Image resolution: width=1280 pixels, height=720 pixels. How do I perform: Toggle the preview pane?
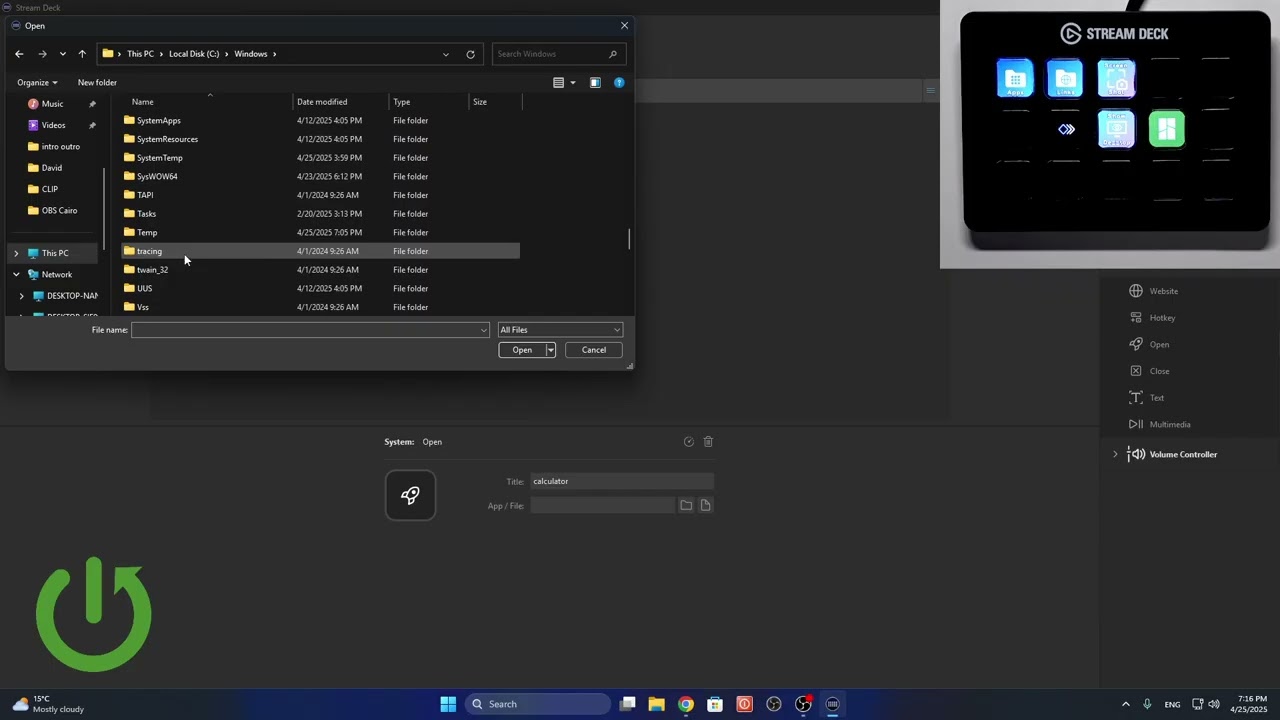(595, 83)
